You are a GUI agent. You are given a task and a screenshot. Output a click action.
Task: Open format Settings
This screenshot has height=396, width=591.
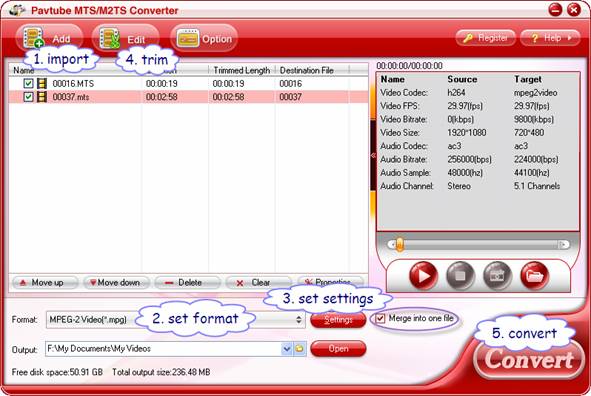[x=338, y=320]
